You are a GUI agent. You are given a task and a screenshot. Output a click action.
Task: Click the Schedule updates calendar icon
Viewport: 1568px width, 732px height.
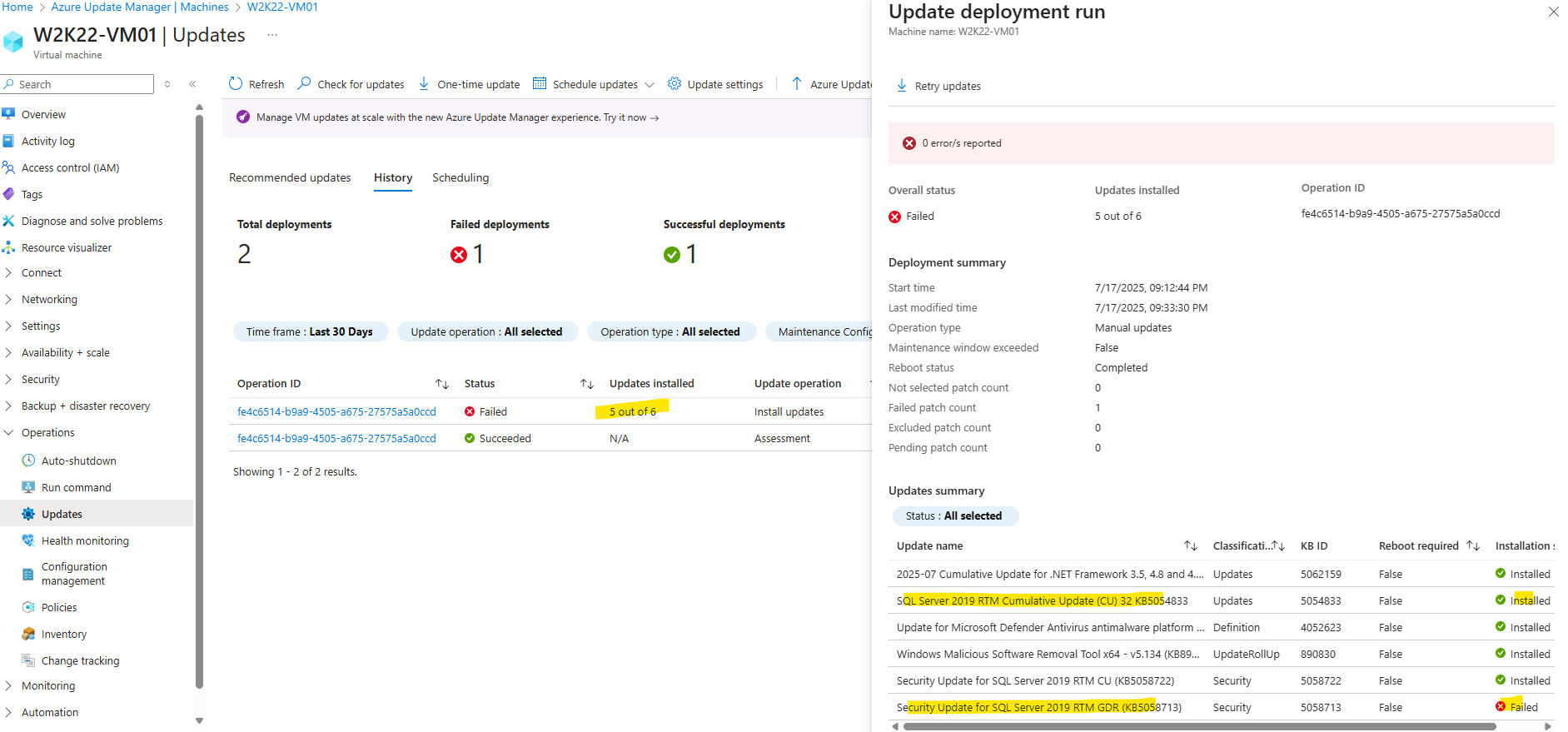tap(540, 83)
